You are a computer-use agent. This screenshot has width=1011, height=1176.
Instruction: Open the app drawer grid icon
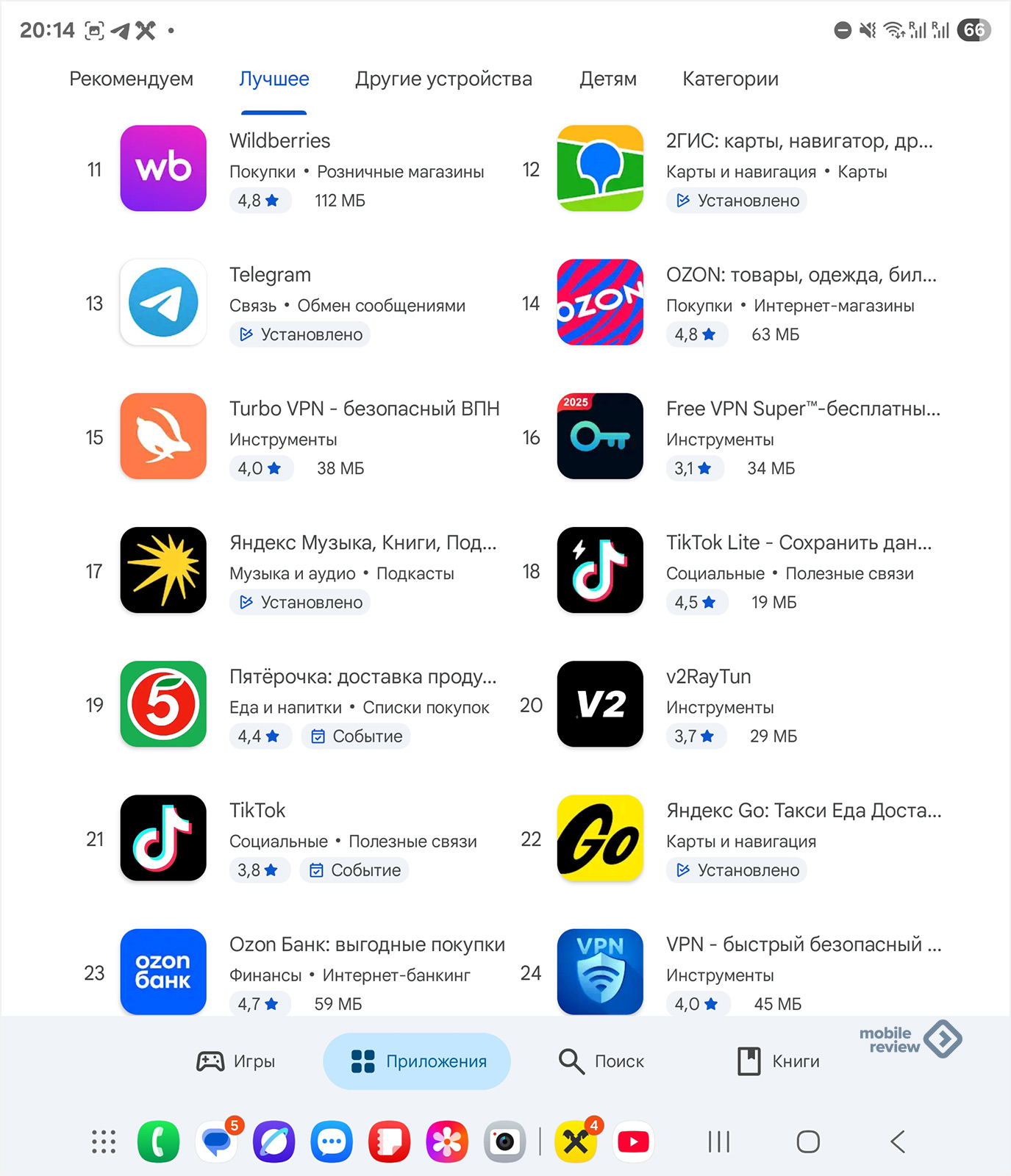pos(104,1141)
